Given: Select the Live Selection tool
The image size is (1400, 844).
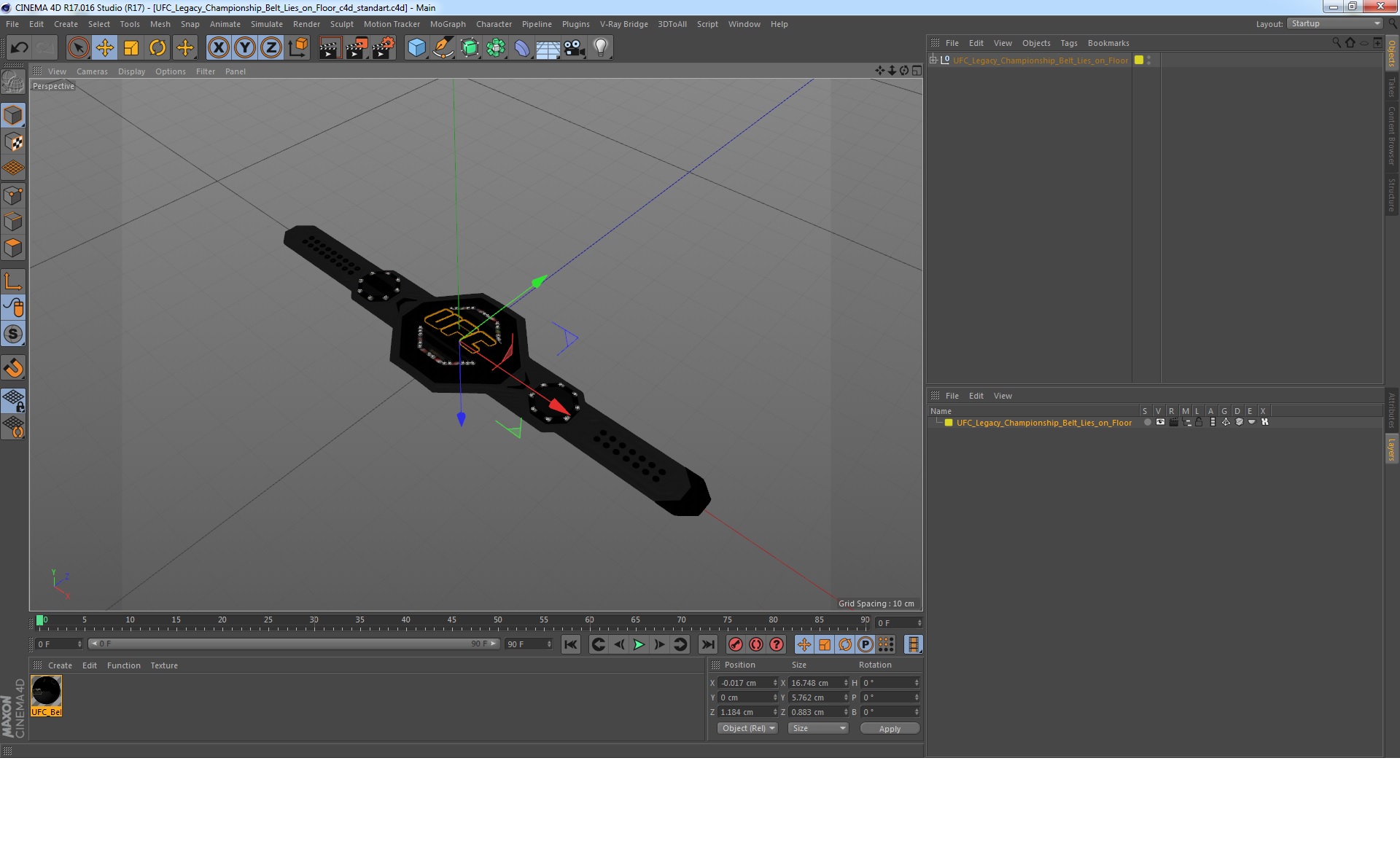Looking at the screenshot, I should coord(78,48).
